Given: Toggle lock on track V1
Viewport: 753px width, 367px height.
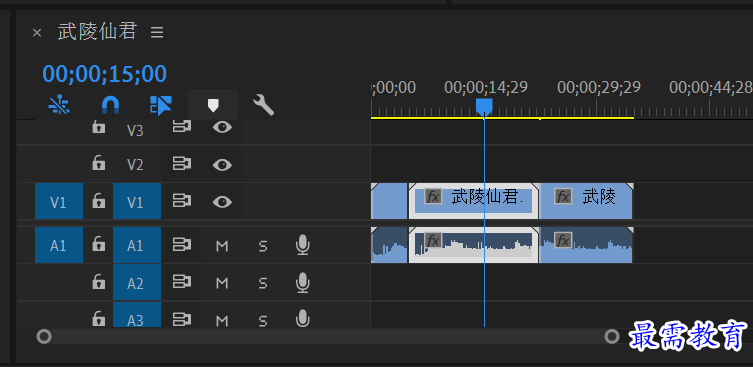Looking at the screenshot, I should click(98, 201).
